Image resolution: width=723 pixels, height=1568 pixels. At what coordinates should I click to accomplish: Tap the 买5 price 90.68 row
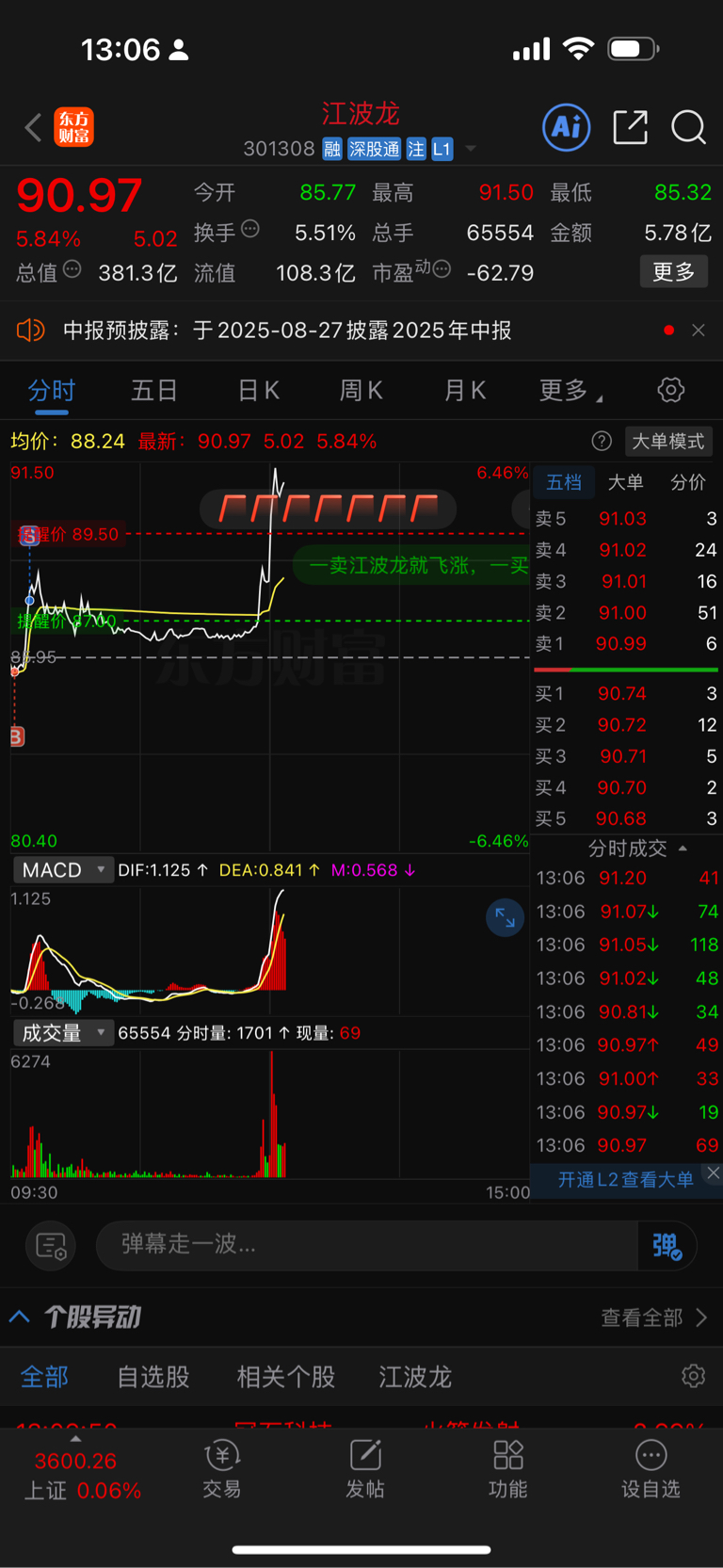(626, 818)
